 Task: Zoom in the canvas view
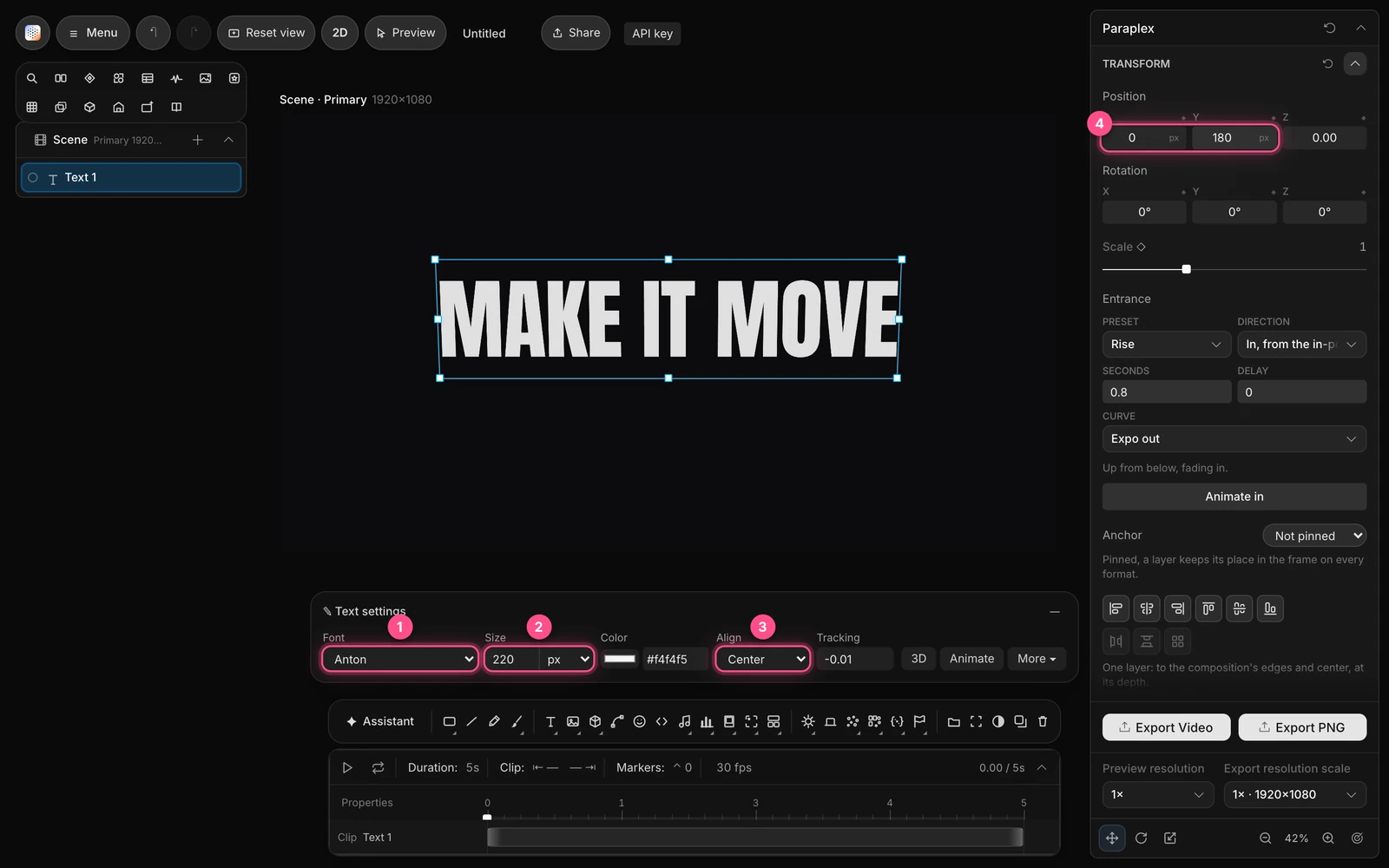coord(1328,838)
